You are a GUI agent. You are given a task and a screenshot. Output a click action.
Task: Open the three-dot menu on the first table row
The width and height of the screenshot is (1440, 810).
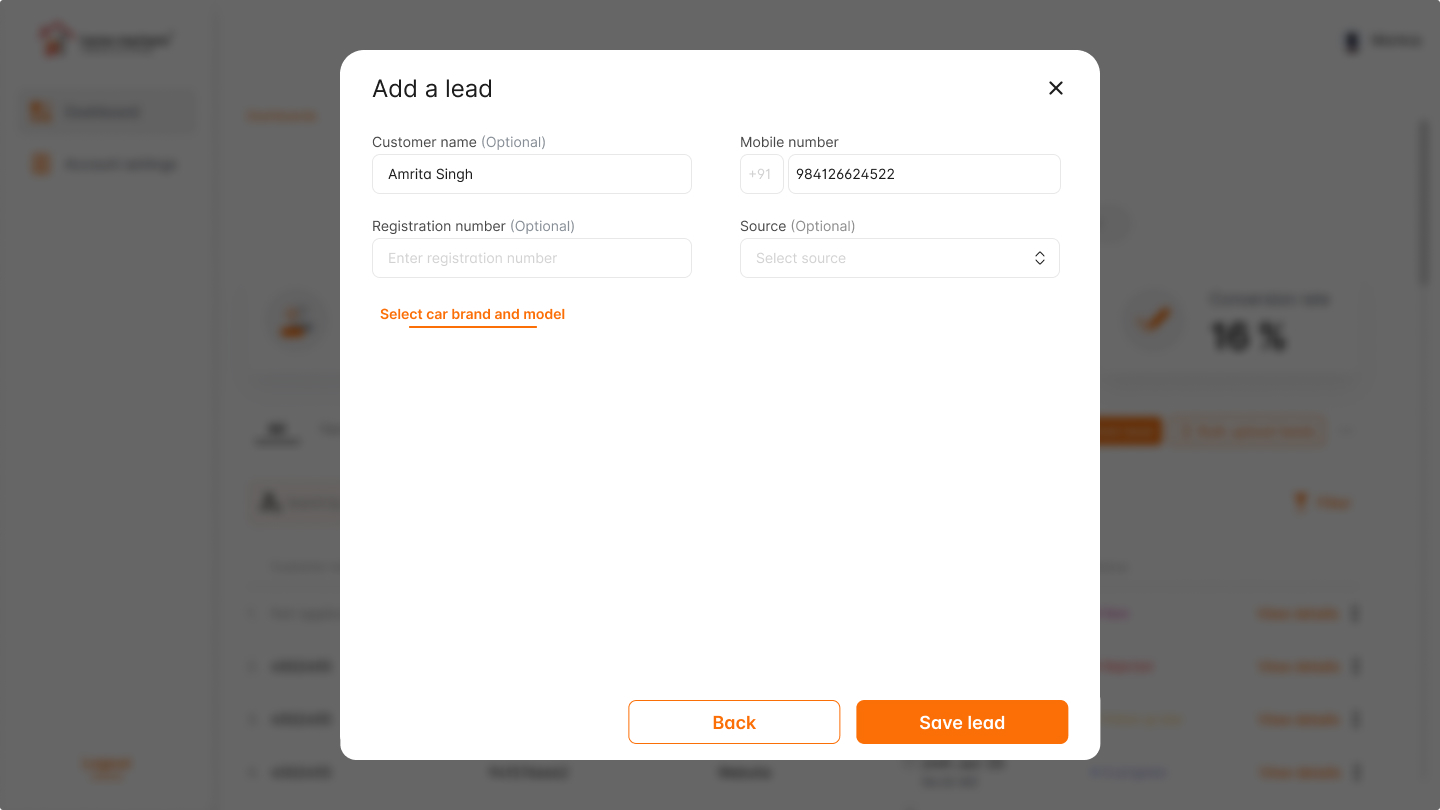click(x=1355, y=613)
